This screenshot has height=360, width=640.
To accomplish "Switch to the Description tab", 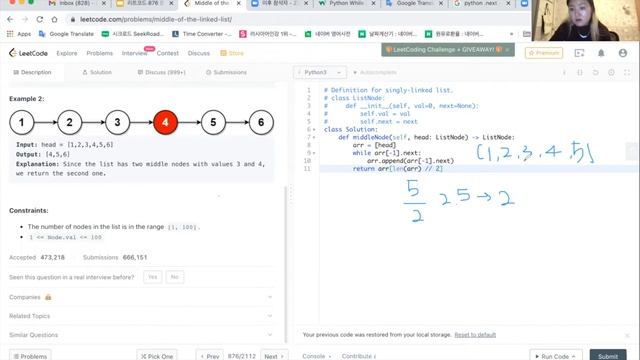I will 32,72.
